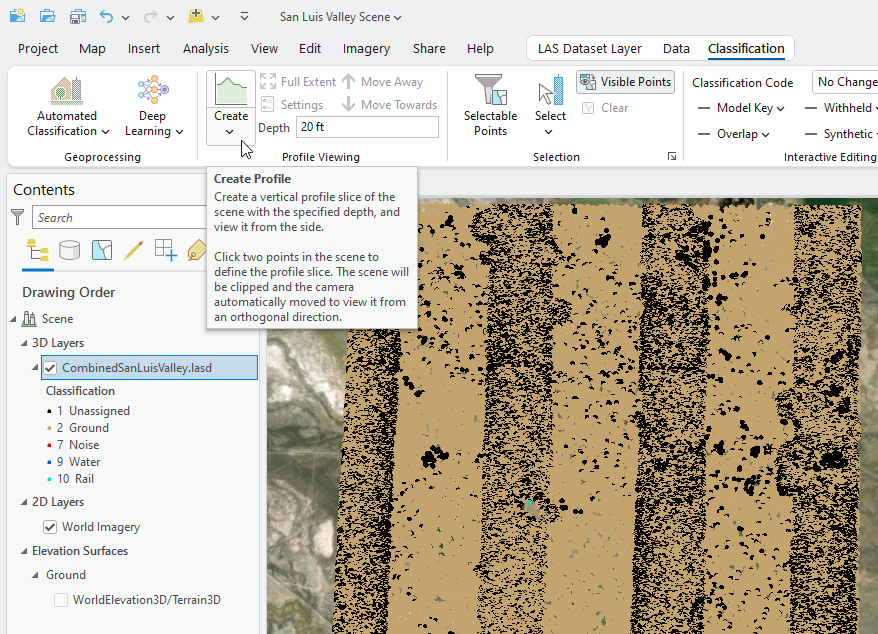Enable the WorldElevation3D/Terrain3D surface
The width and height of the screenshot is (878, 634).
click(x=61, y=600)
